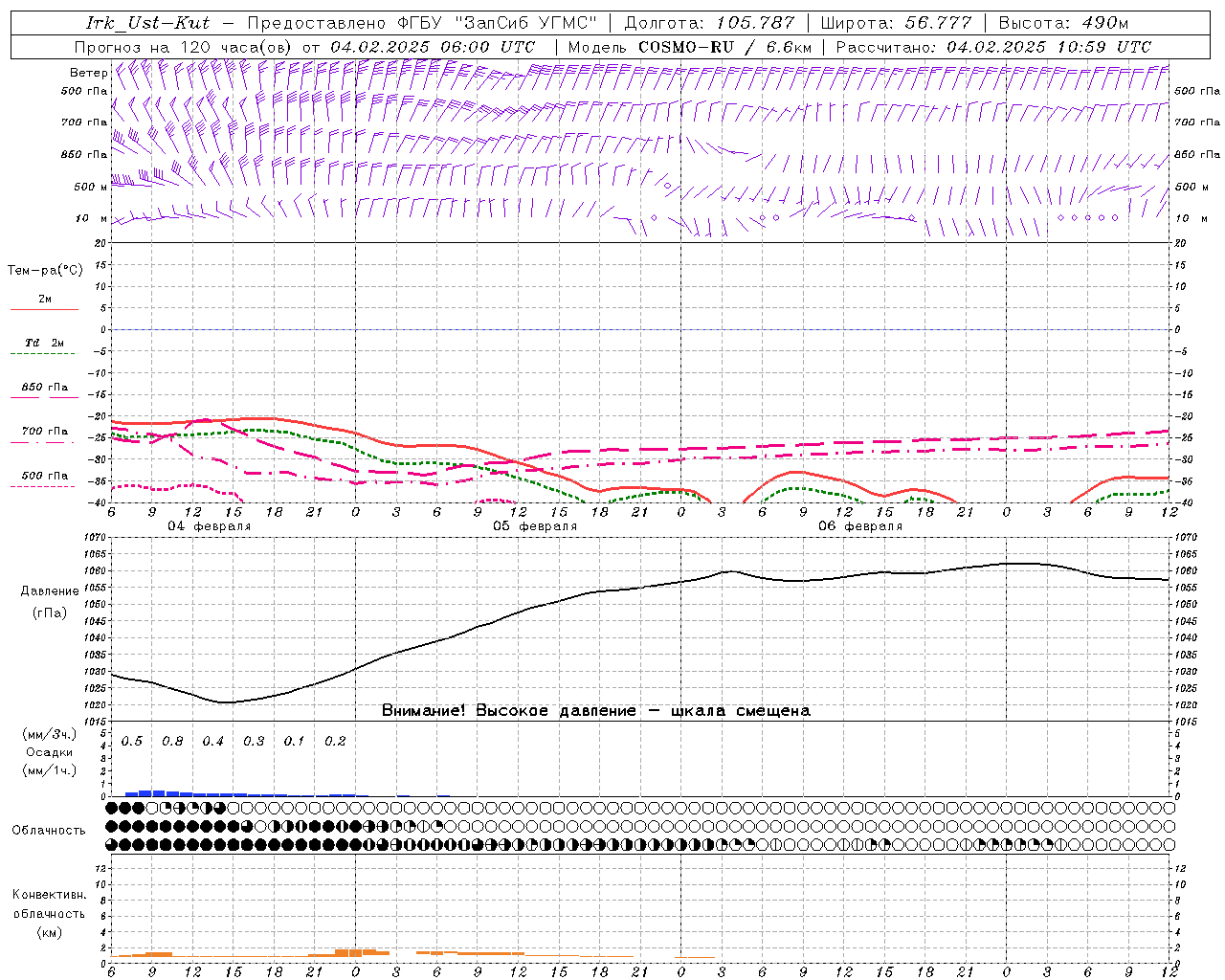Click the 0.5 precipitation amount value
Image resolution: width=1225 pixels, height=980 pixels.
[132, 742]
